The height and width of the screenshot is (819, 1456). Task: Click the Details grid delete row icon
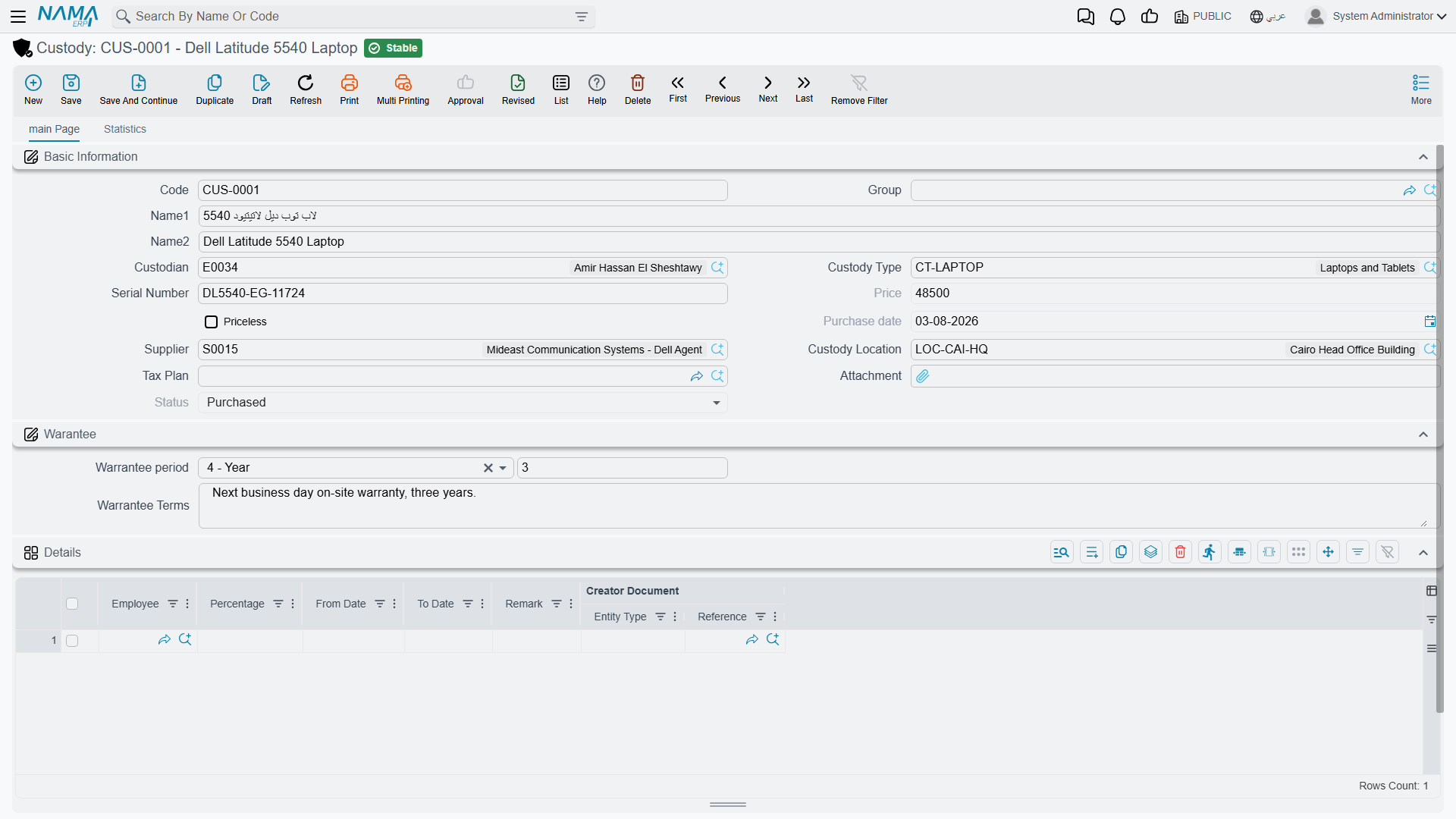point(1180,552)
